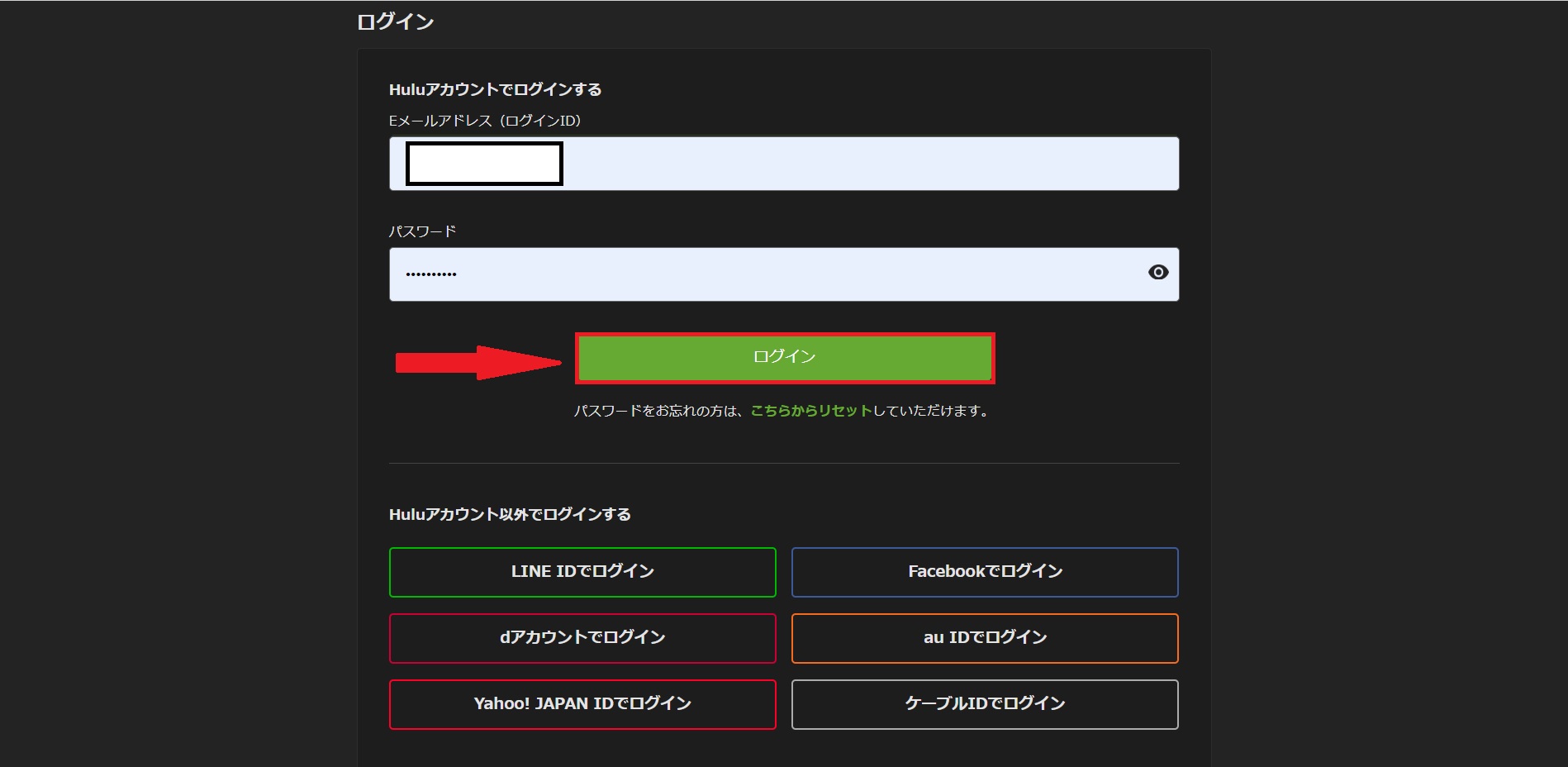This screenshot has width=1568, height=767.
Task: Click the ログイン page title
Action: pyautogui.click(x=395, y=21)
